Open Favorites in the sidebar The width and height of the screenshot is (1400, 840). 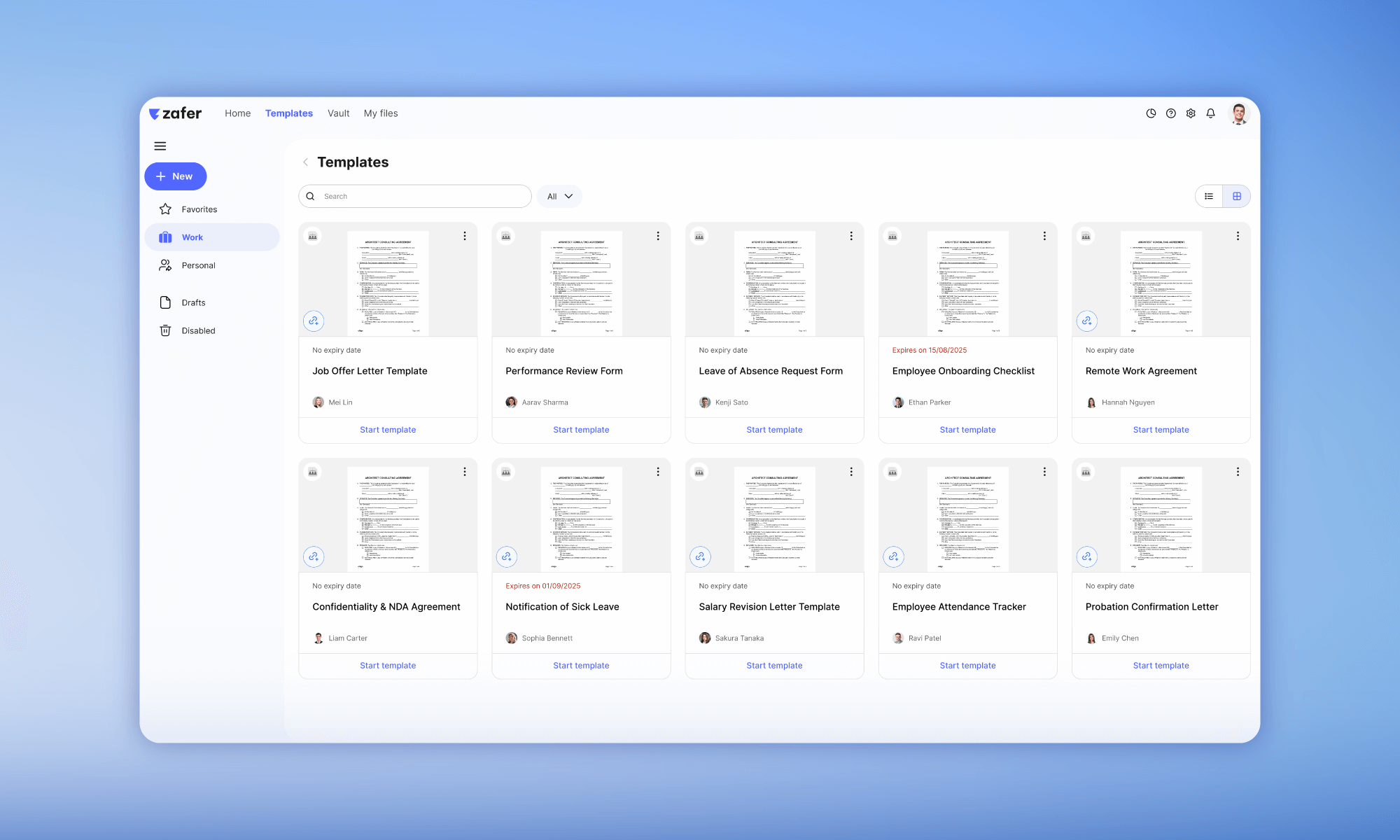(212, 209)
